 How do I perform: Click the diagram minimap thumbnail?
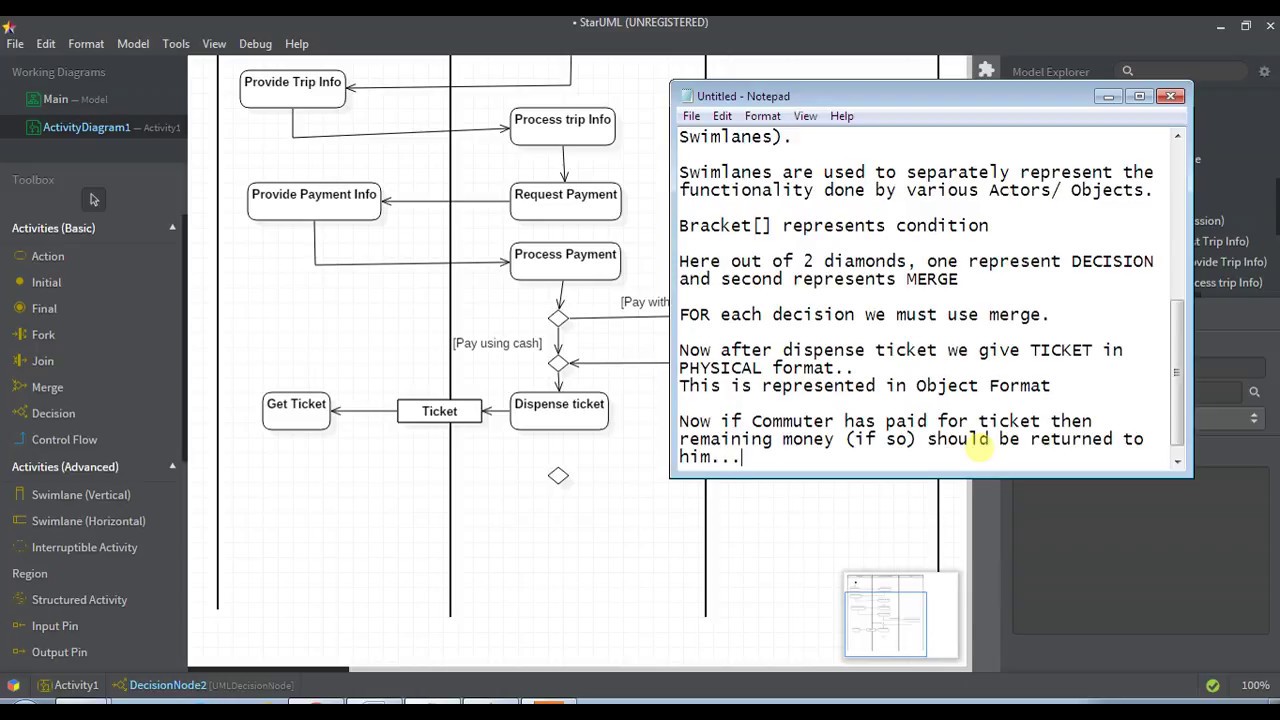[901, 616]
